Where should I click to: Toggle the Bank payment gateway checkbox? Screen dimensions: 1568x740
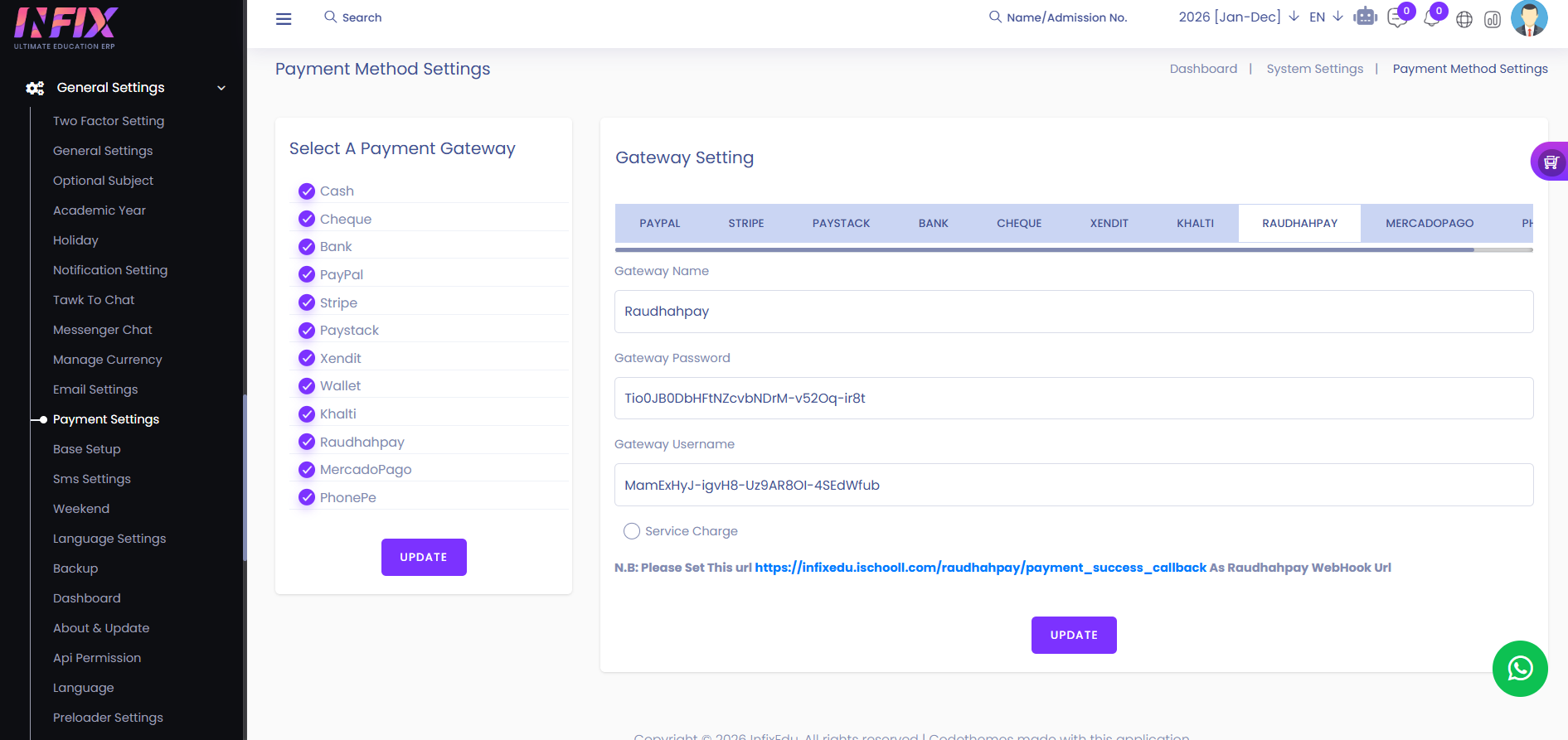pyautogui.click(x=307, y=247)
